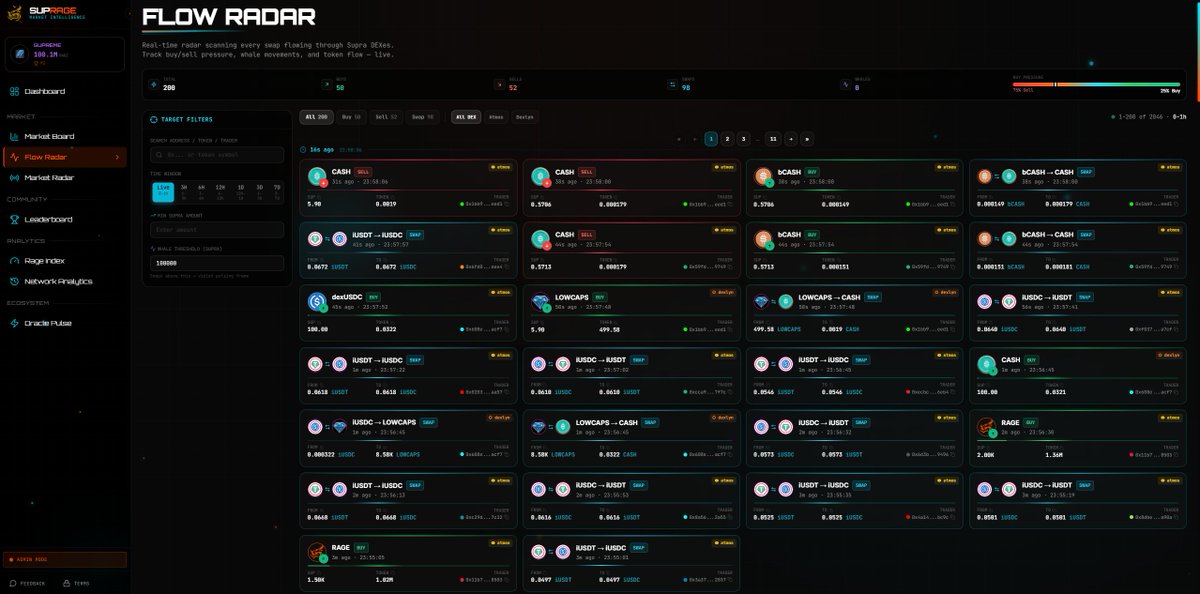The image size is (1200, 594).
Task: Click dexlyn tag on iUSDC→LOWCAPS card
Action: pos(500,416)
